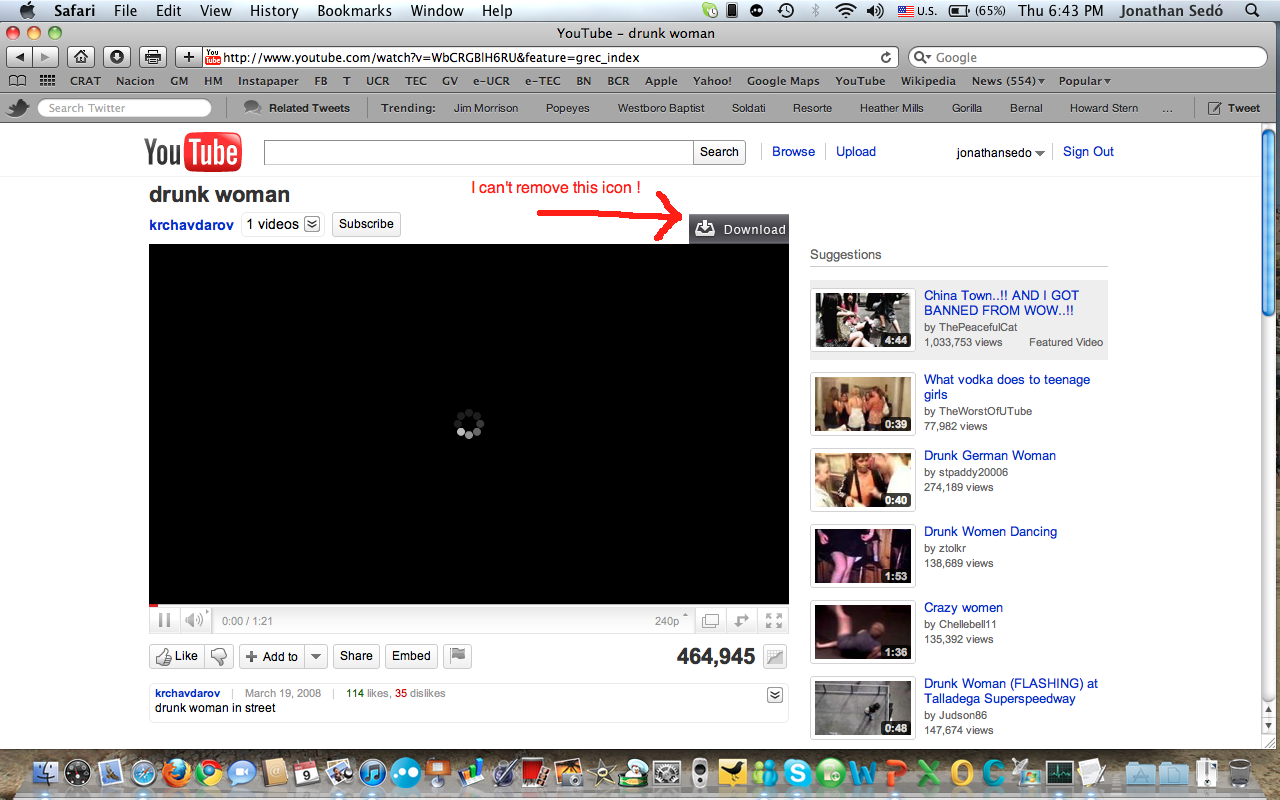Open Safari downloads arrow icon in toolbar
The width and height of the screenshot is (1280, 800).
pos(116,57)
